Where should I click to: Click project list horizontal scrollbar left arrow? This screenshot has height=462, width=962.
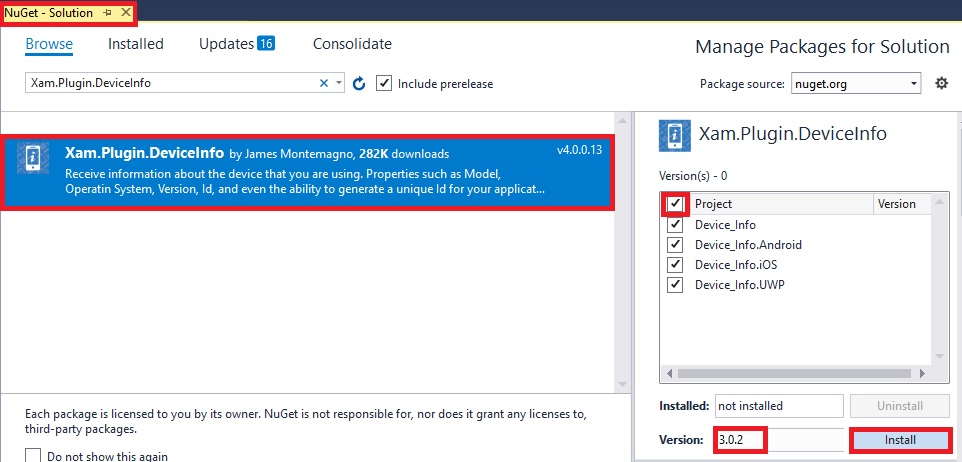pyautogui.click(x=669, y=373)
